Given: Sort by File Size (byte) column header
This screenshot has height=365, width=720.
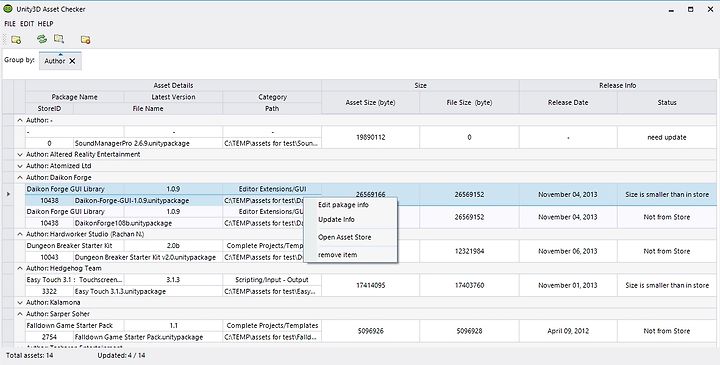Looking at the screenshot, I should pyautogui.click(x=469, y=102).
